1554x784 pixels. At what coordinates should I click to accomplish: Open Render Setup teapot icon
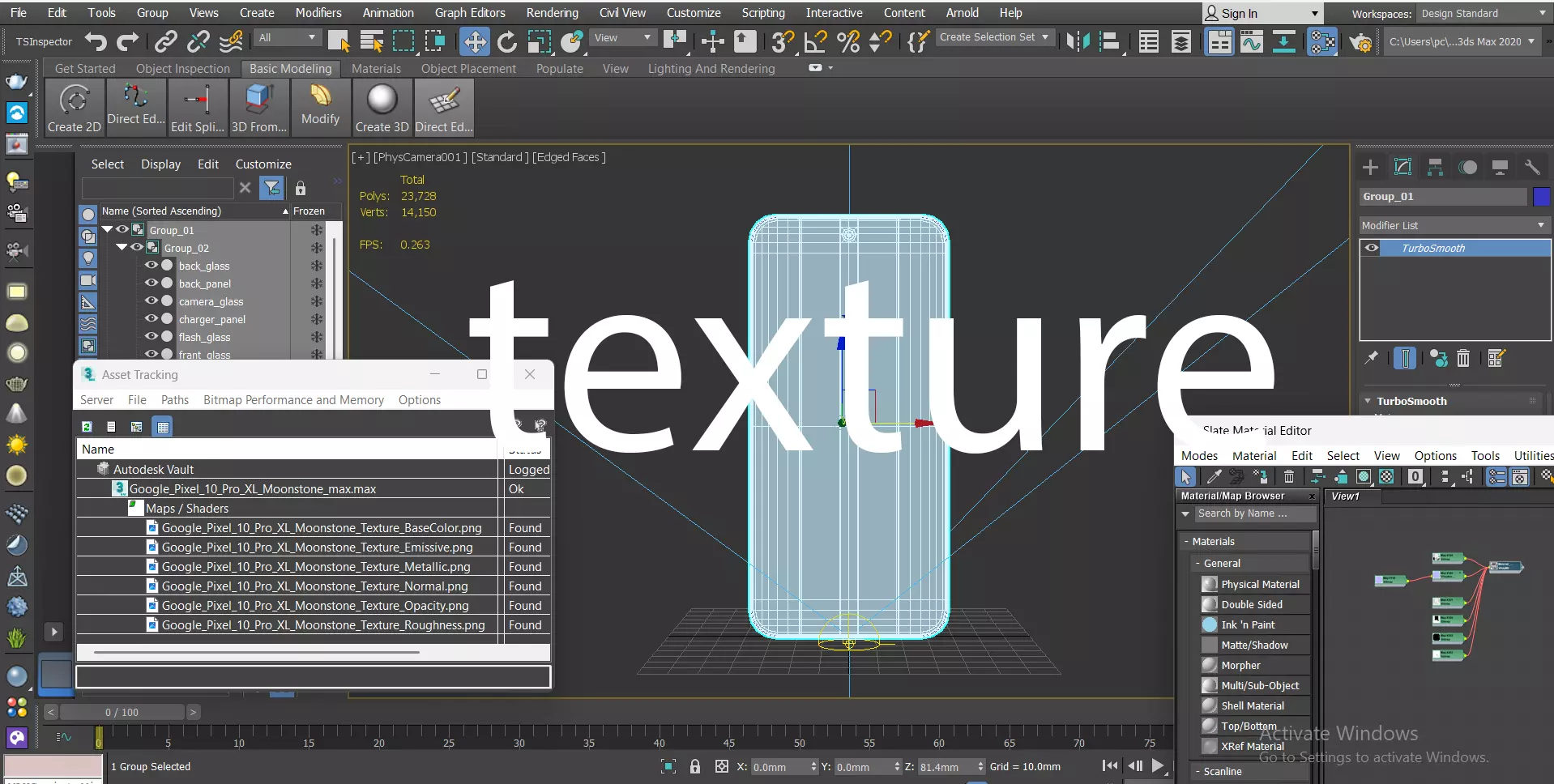[1360, 41]
